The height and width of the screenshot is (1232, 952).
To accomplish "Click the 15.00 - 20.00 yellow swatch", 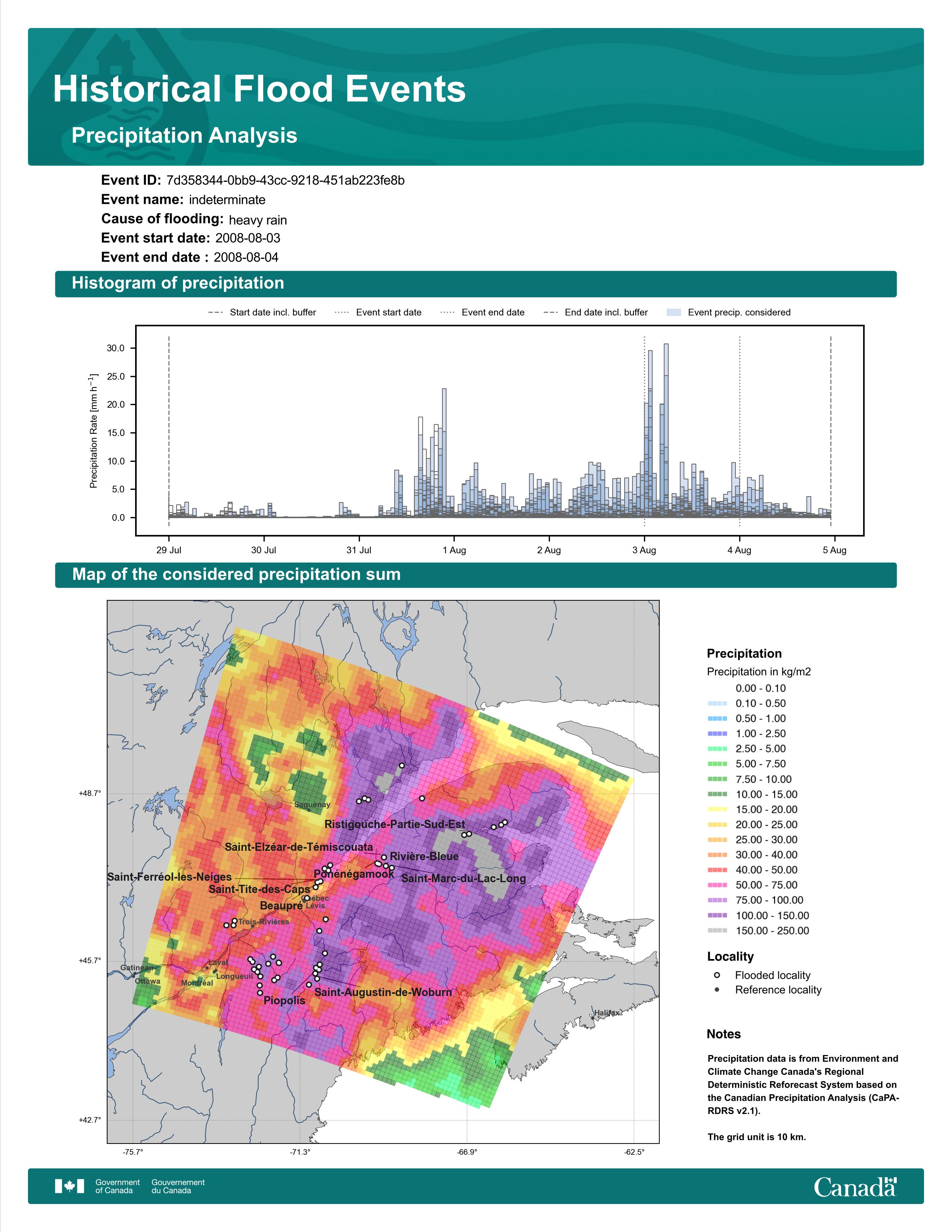I will point(717,809).
